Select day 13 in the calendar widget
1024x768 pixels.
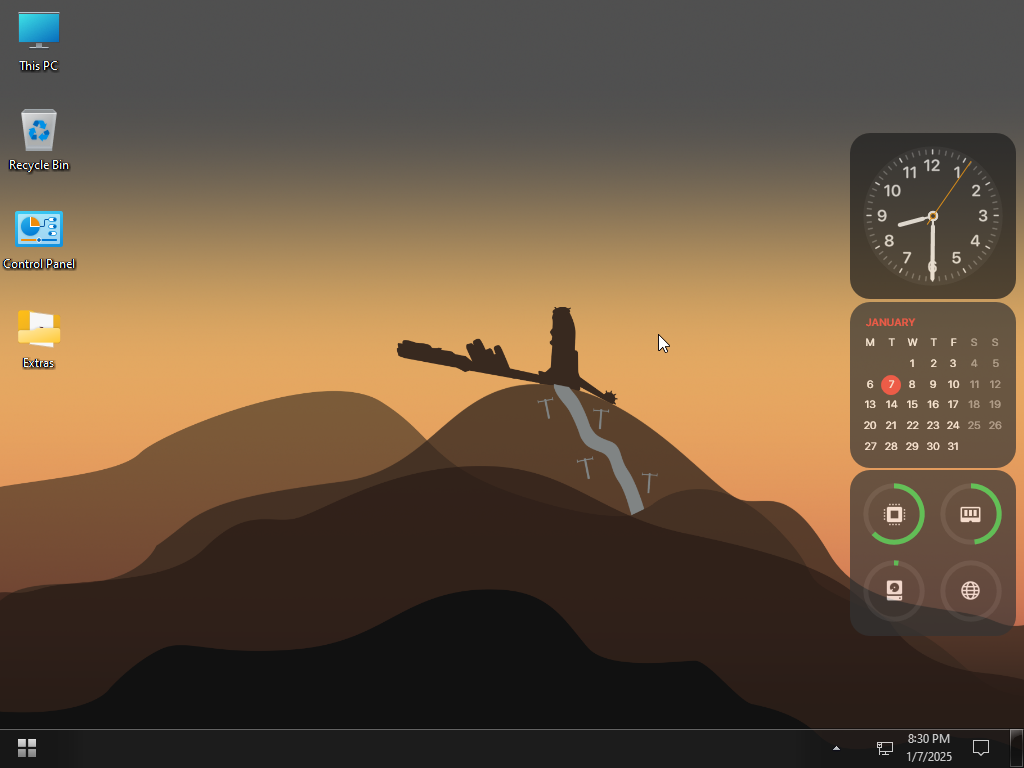tap(870, 405)
